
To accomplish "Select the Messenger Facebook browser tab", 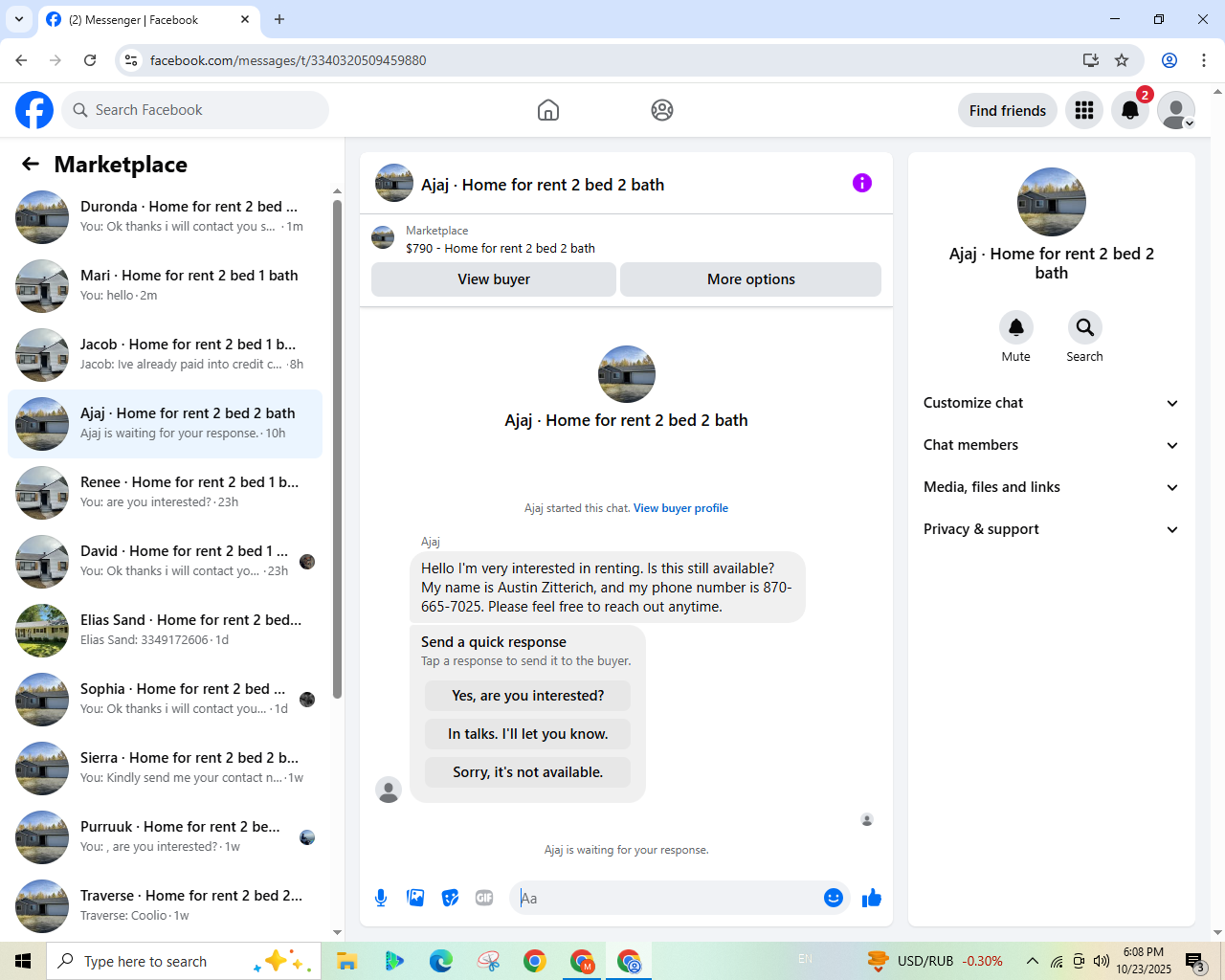I will click(x=148, y=19).
